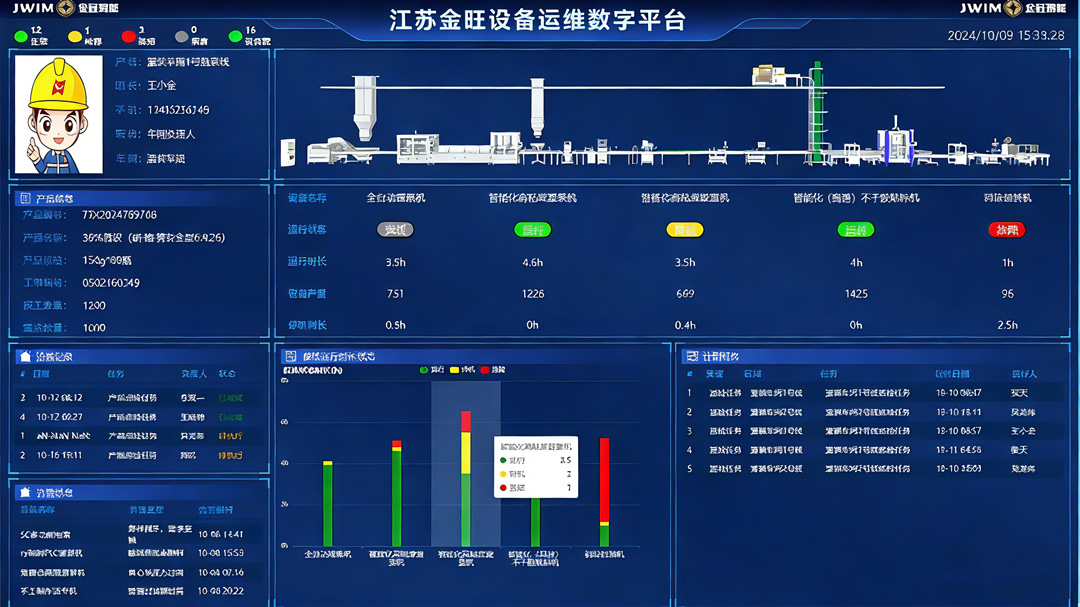Click the green status pill above 4.6h runtime

pos(532,230)
